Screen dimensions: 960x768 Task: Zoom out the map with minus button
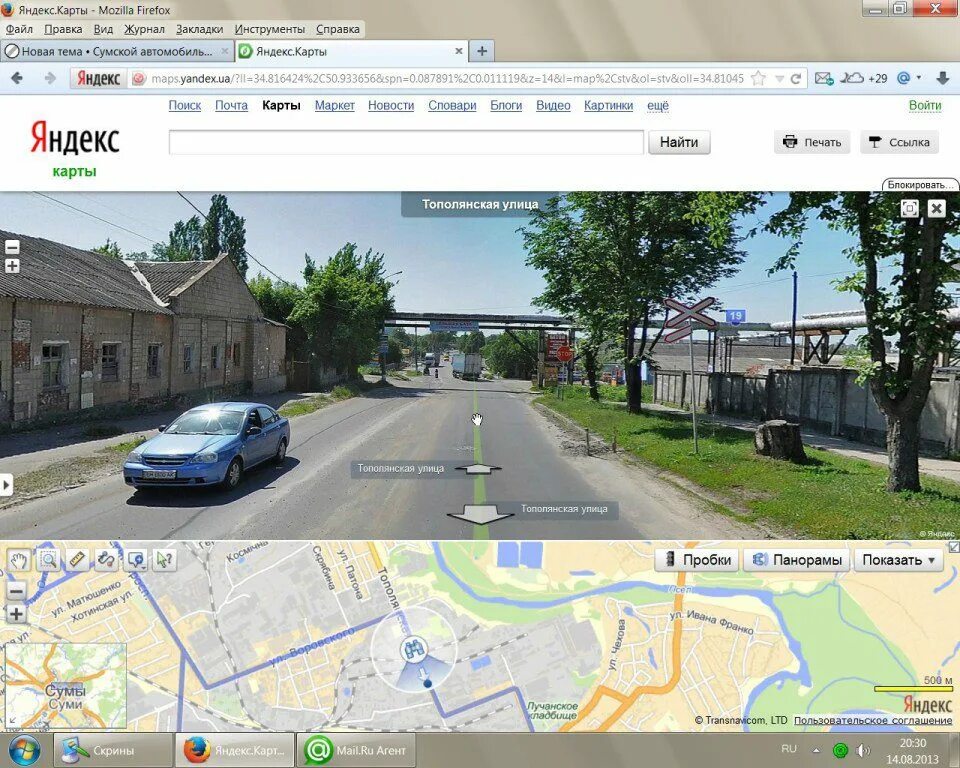coord(17,592)
